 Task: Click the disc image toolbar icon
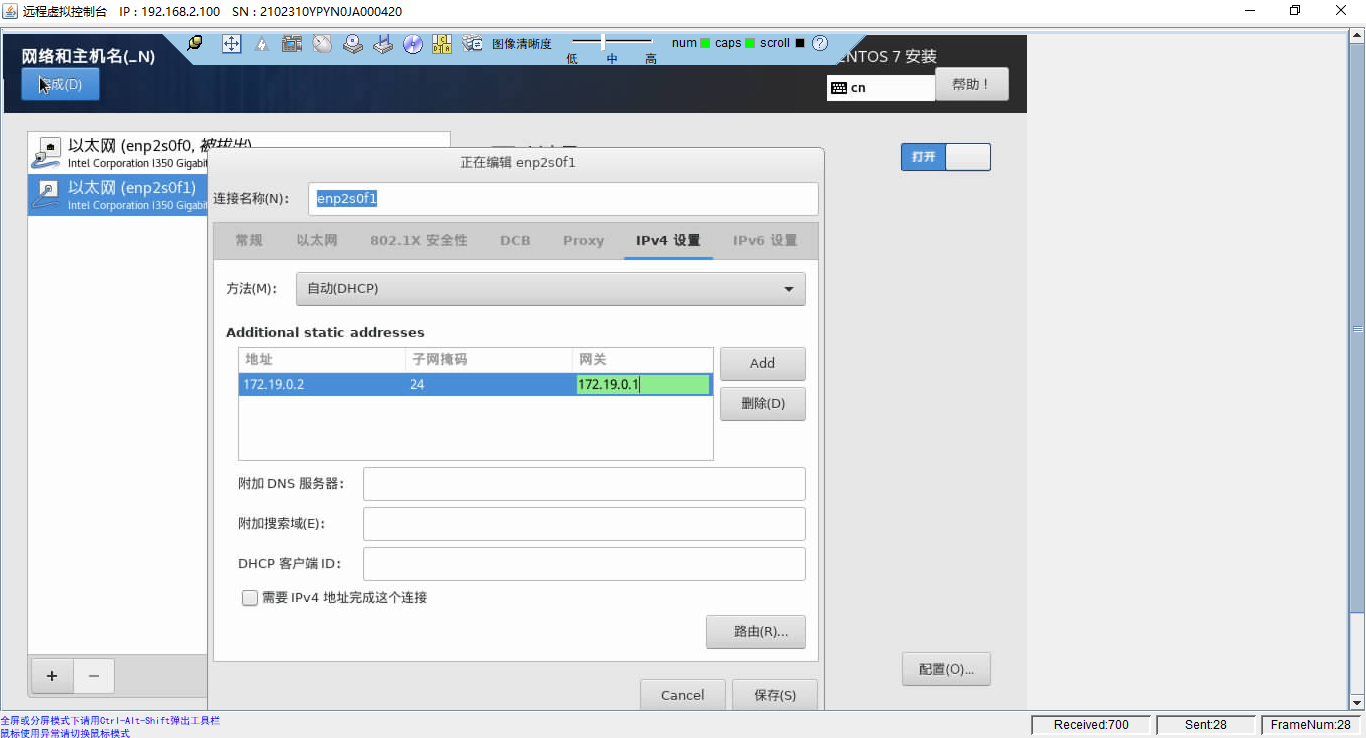point(413,44)
